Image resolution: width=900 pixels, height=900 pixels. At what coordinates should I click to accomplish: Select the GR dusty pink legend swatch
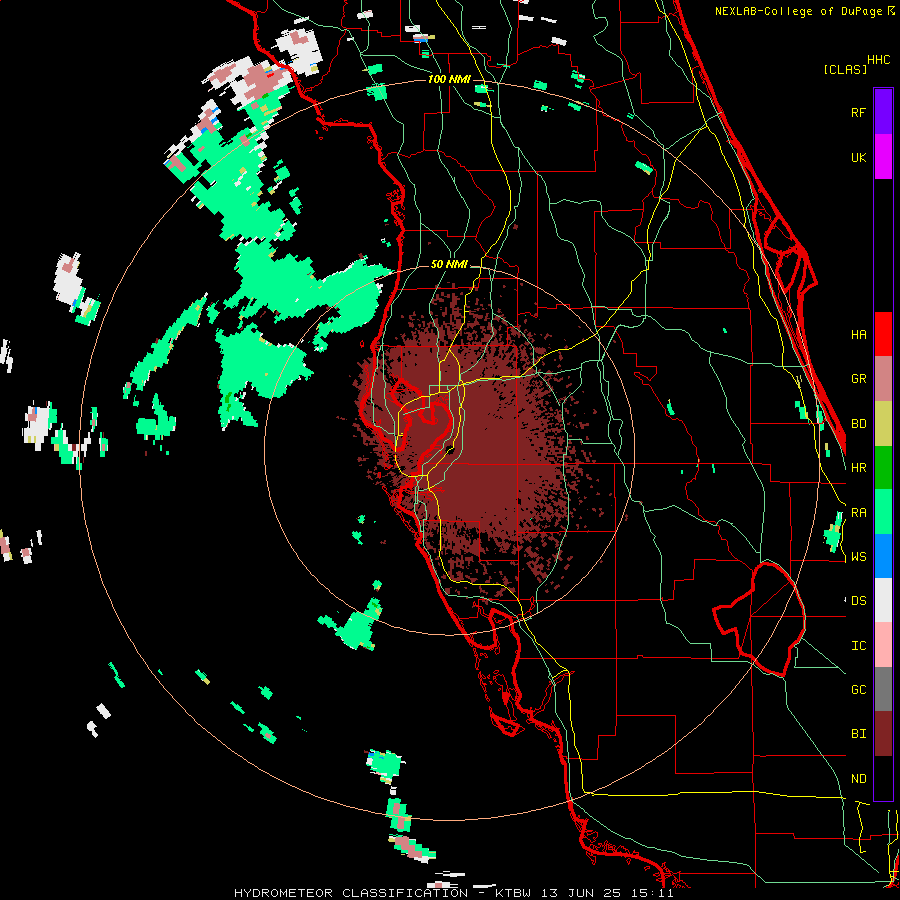[x=883, y=379]
